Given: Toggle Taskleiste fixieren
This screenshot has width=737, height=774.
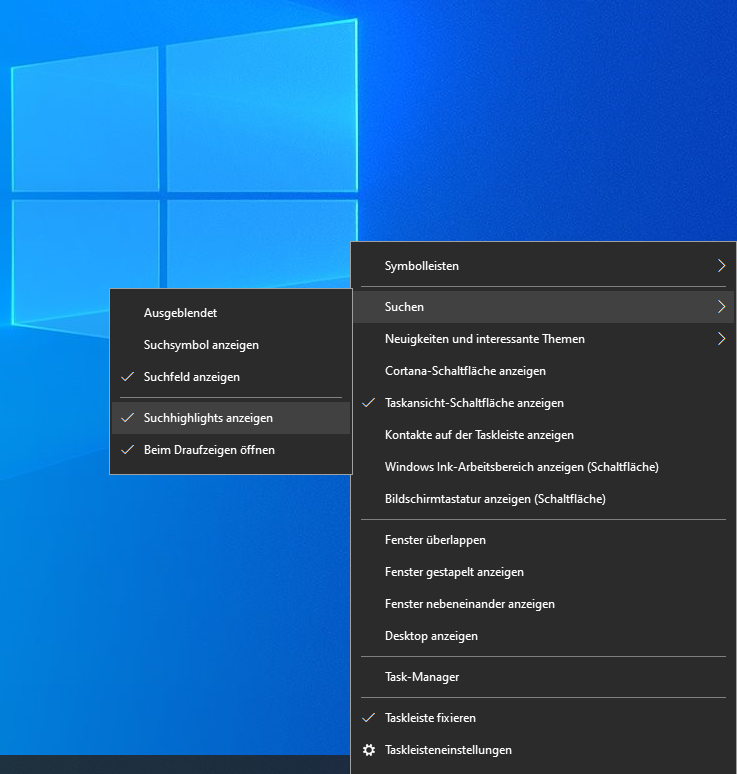Looking at the screenshot, I should coord(543,718).
